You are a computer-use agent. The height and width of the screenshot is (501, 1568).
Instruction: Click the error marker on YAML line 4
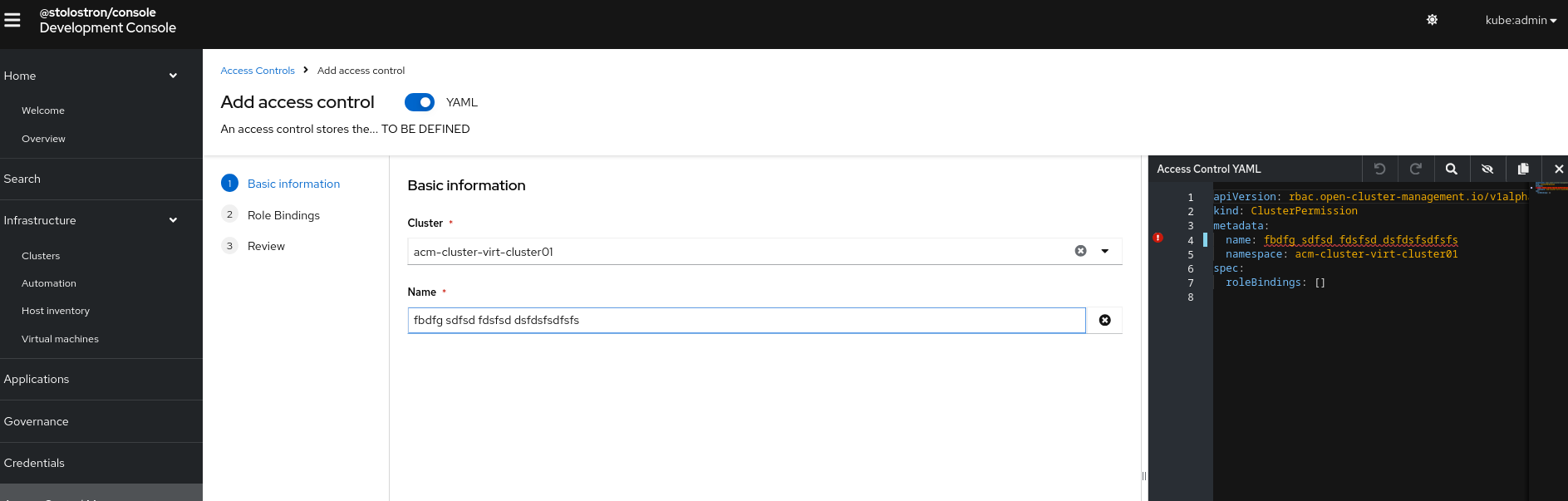pos(1158,238)
